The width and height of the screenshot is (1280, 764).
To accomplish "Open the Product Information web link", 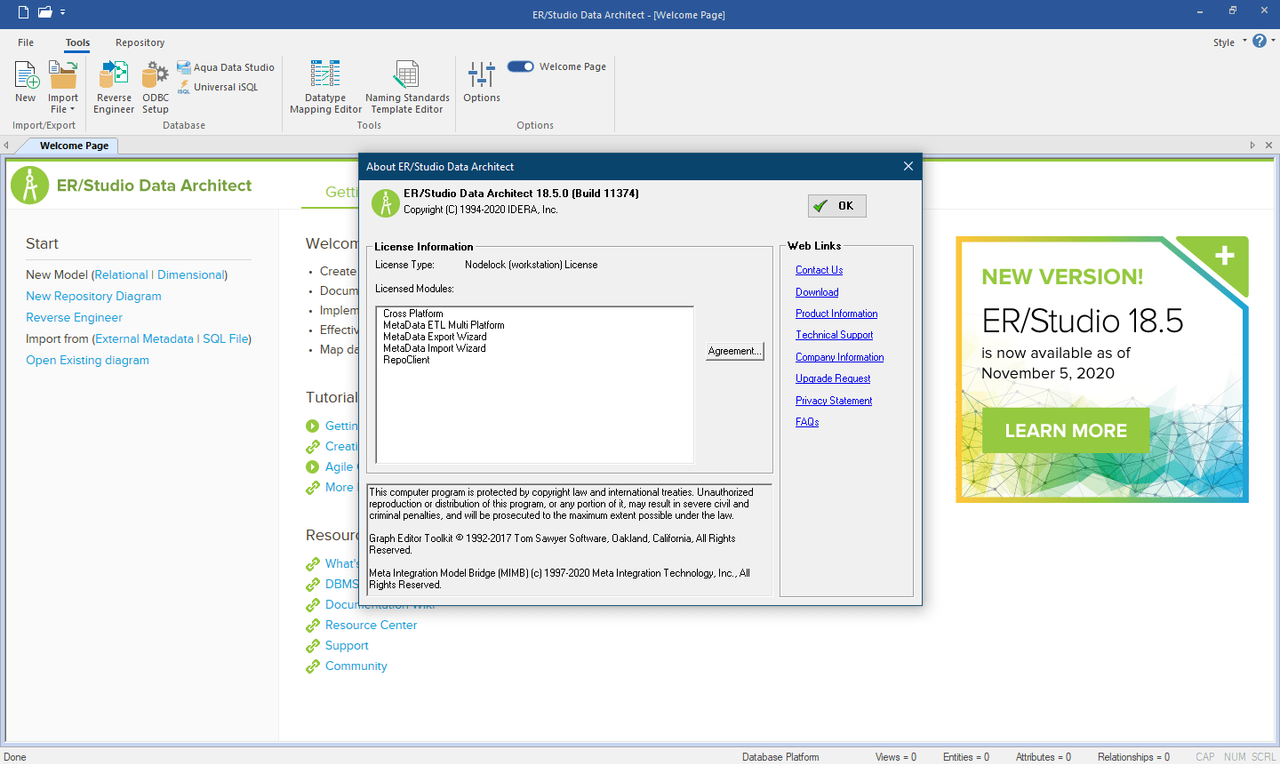I will tap(837, 314).
